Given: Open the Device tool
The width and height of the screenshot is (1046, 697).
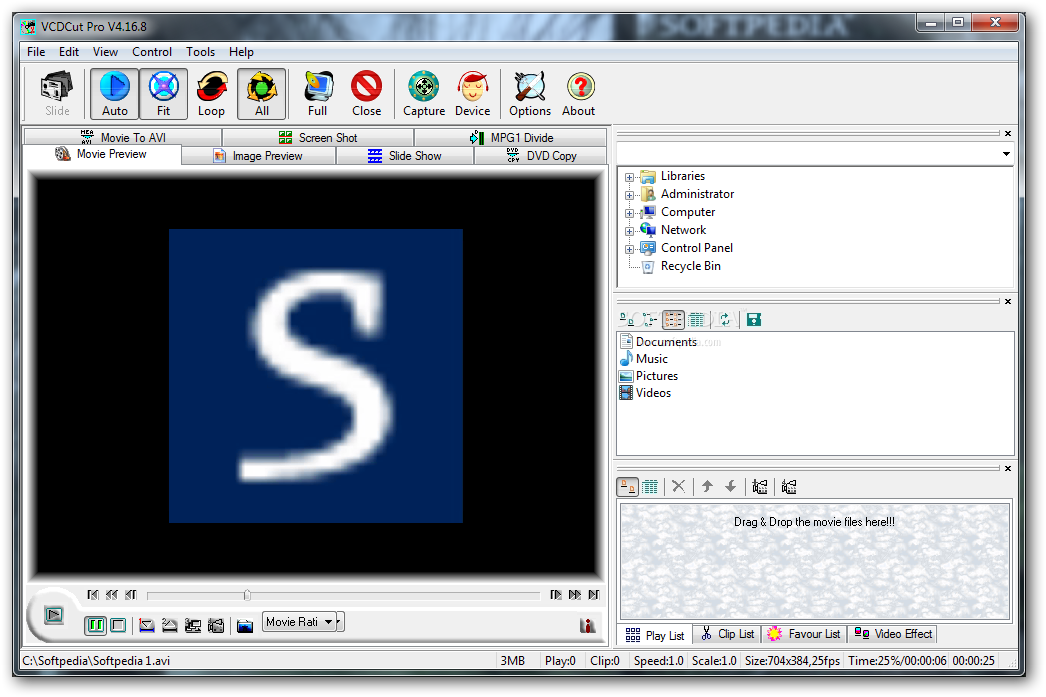Looking at the screenshot, I should [472, 94].
